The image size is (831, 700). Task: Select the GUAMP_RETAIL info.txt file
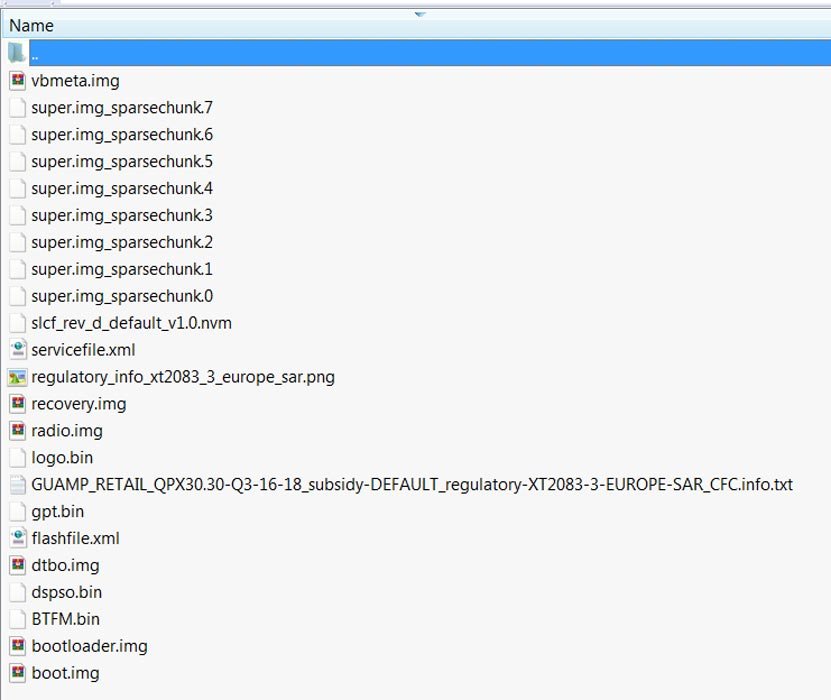click(411, 485)
